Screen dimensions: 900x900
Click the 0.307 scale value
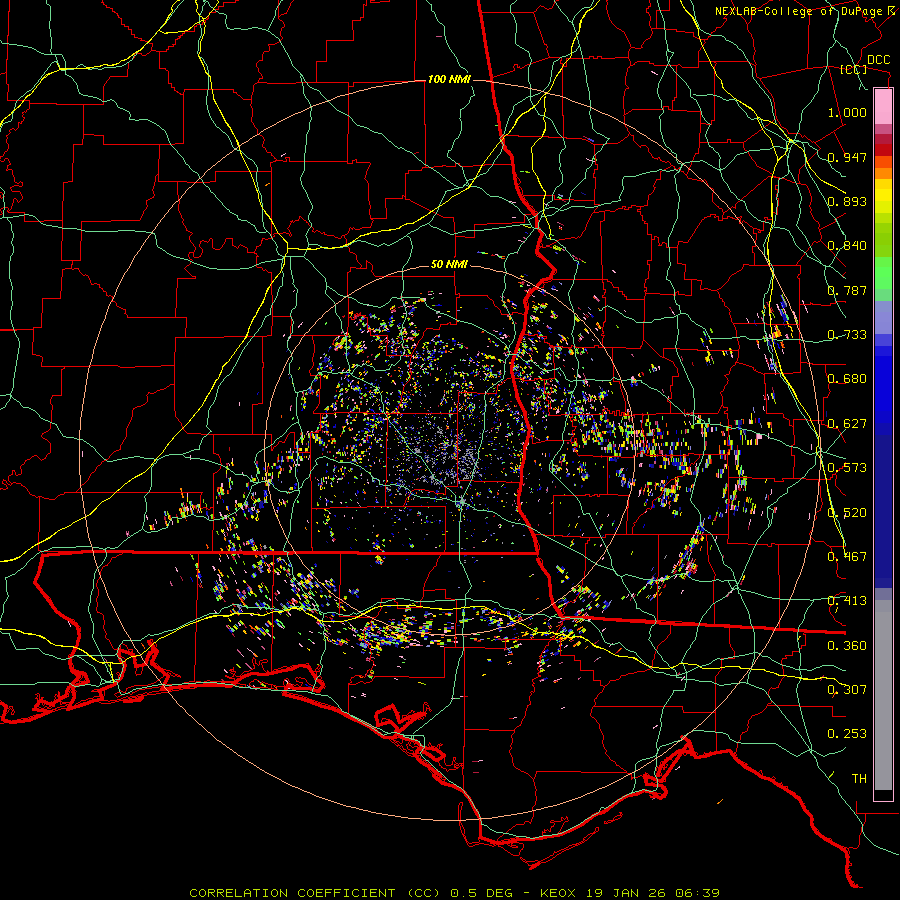point(847,690)
